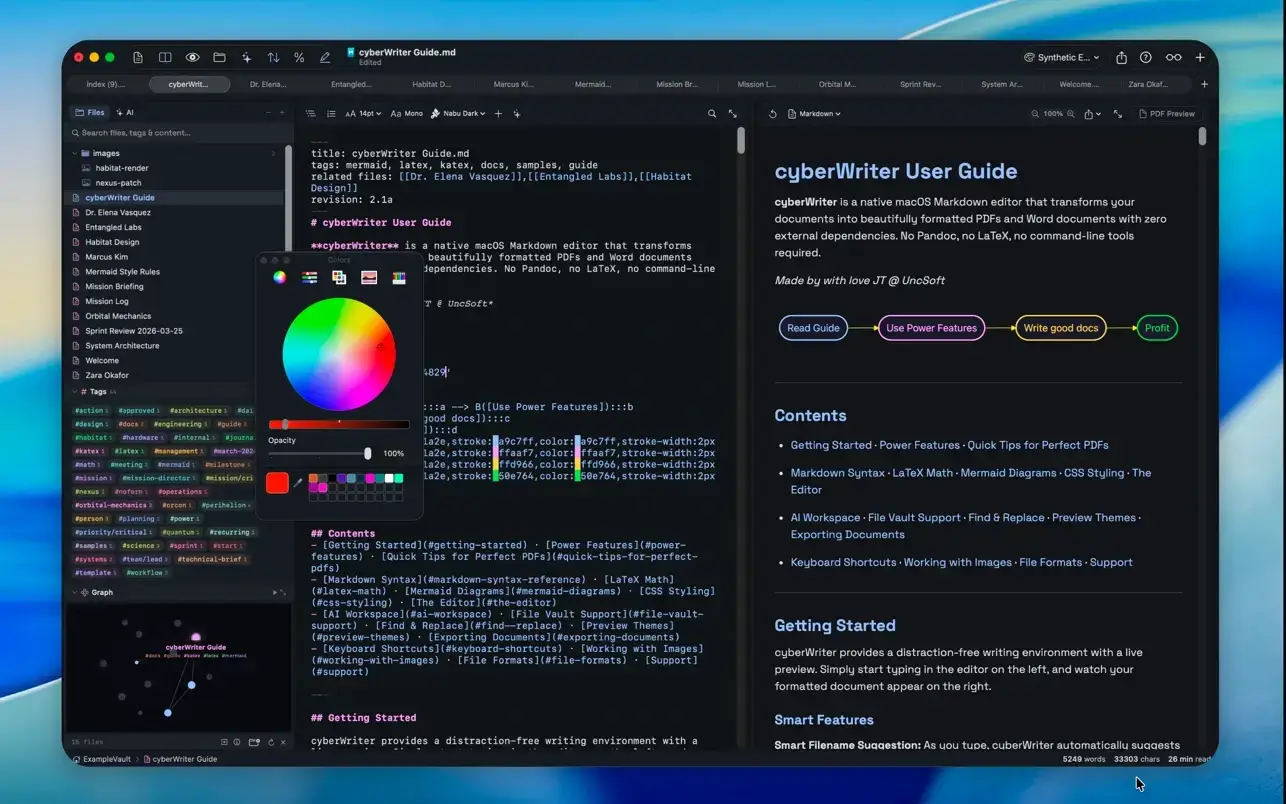Image resolution: width=1286 pixels, height=804 pixels.
Task: Switch to the Zara Okaf... tab
Action: tap(1148, 84)
